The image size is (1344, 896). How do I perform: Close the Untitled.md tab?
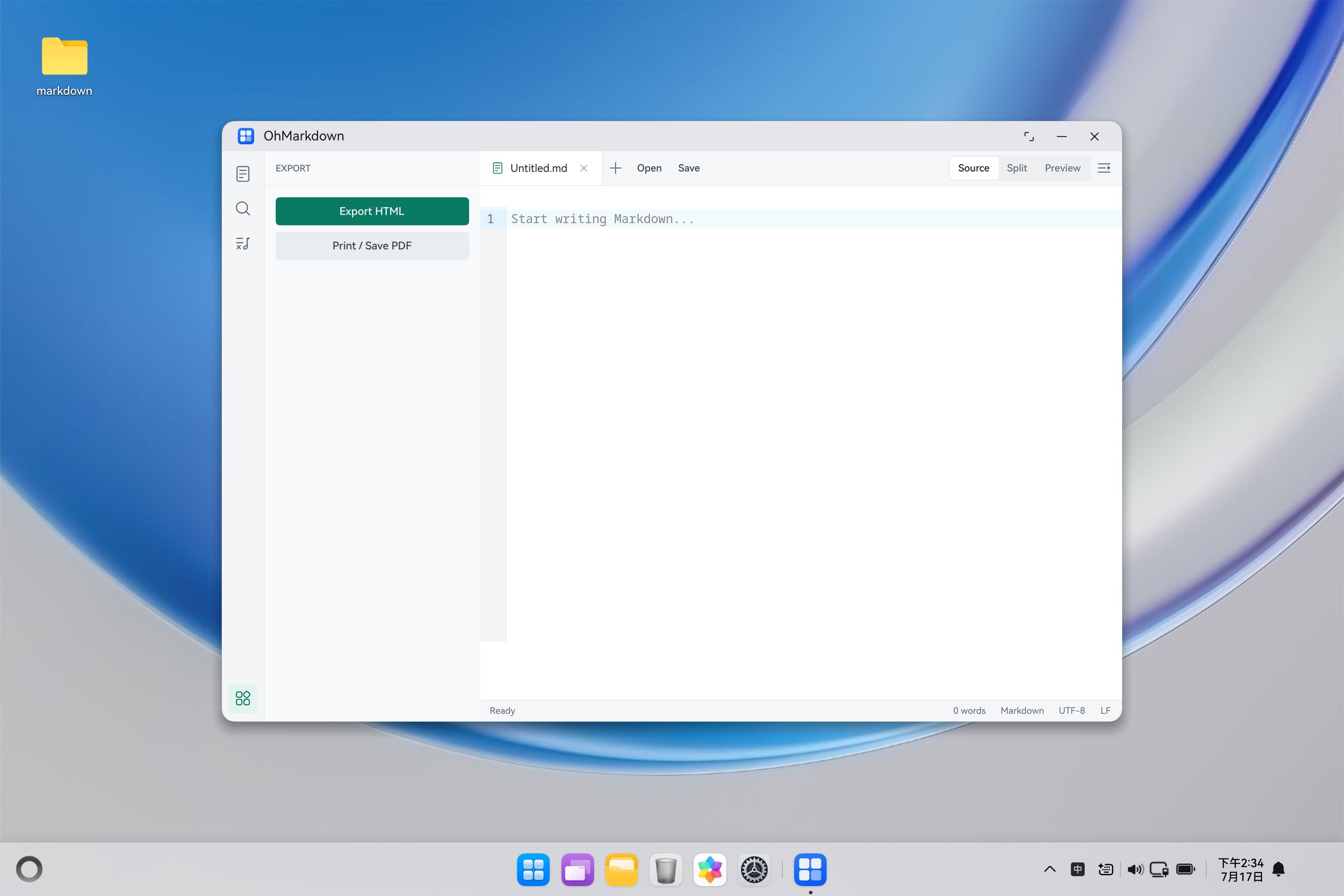point(584,168)
